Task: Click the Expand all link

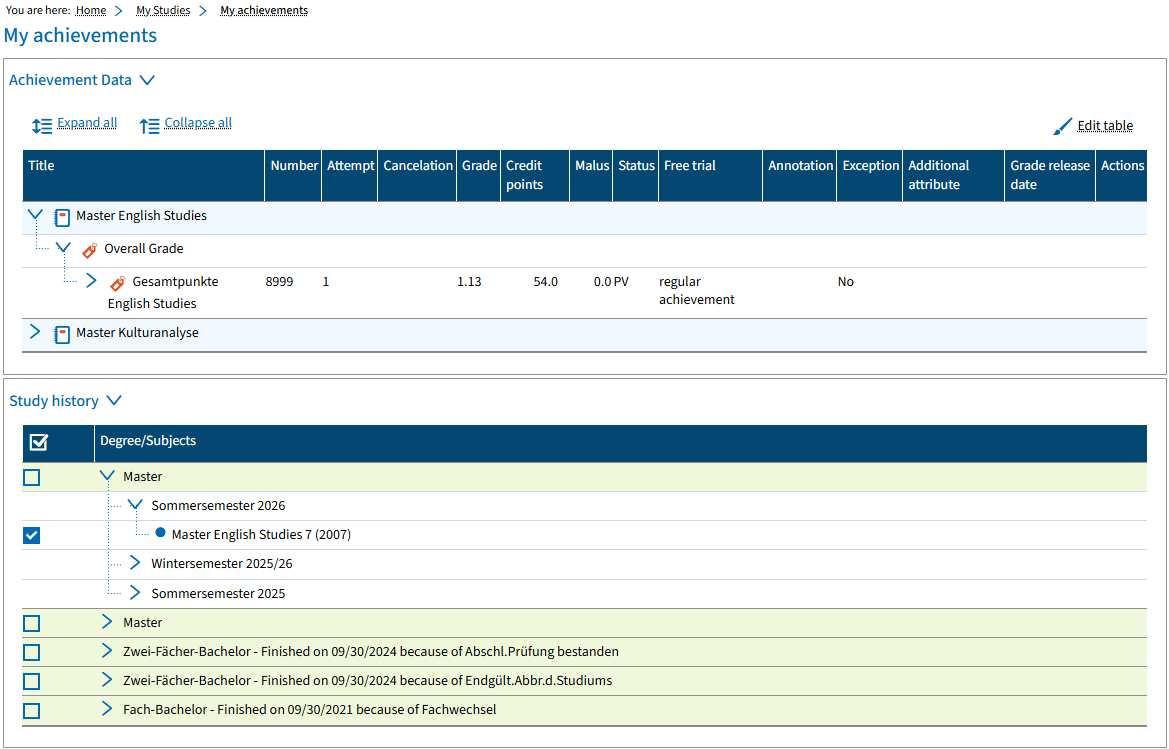Action: (87, 123)
